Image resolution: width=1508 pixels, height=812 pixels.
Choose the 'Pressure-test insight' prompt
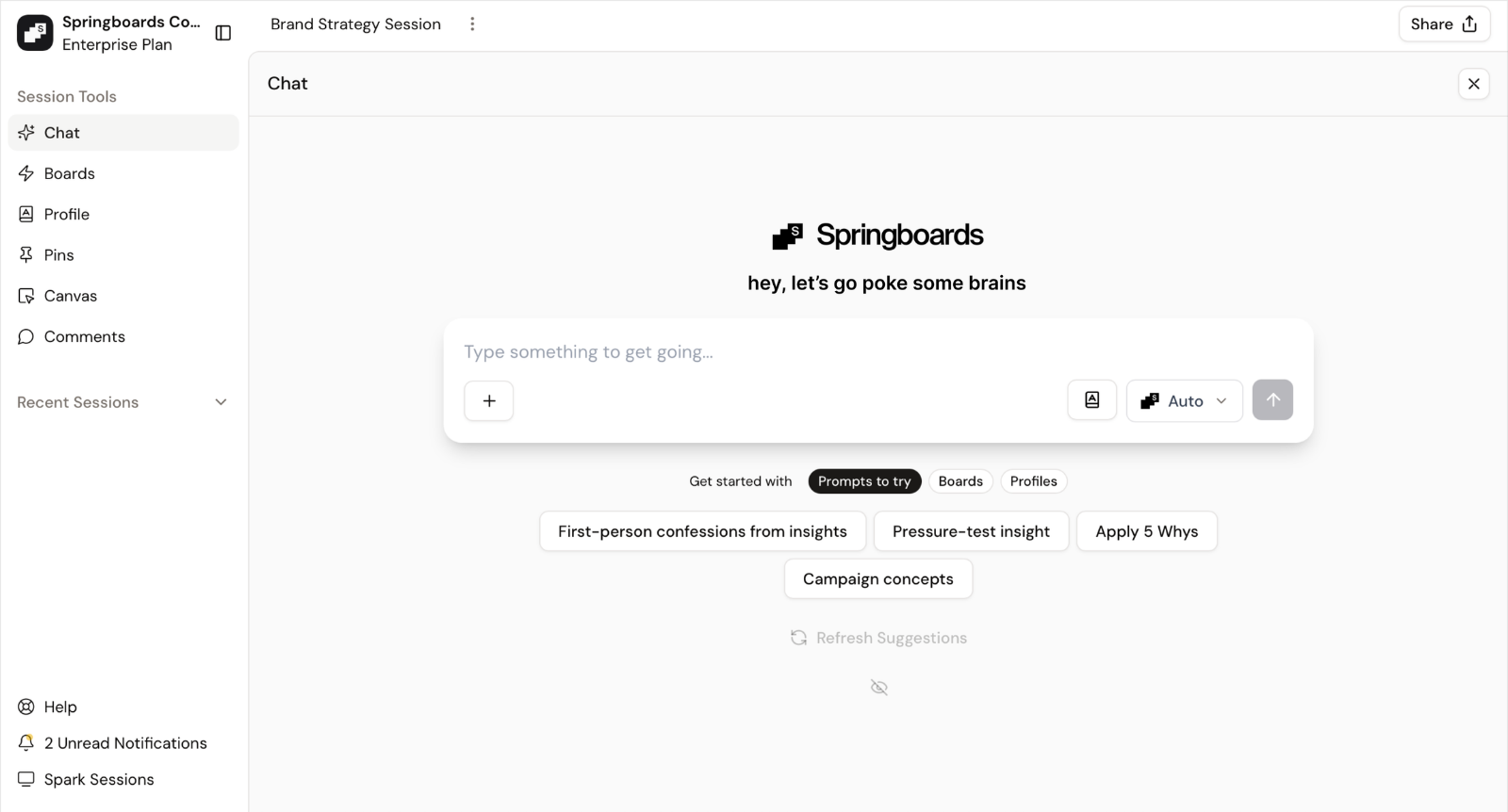point(971,531)
